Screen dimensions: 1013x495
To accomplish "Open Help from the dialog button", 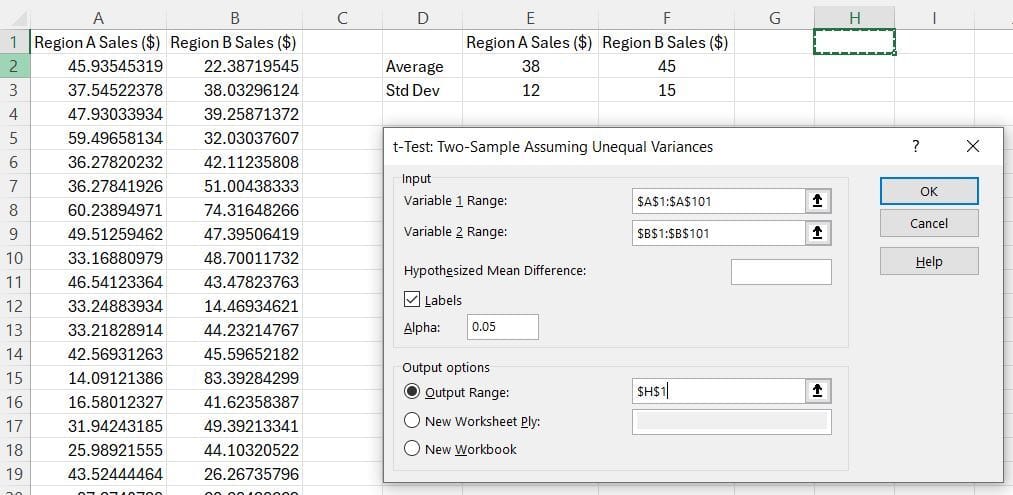I will 928,262.
